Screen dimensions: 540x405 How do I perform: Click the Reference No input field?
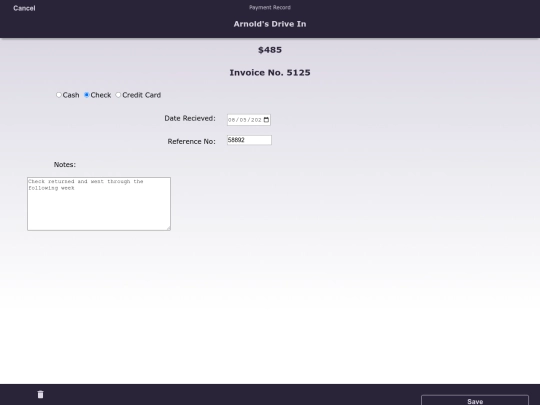tap(249, 140)
